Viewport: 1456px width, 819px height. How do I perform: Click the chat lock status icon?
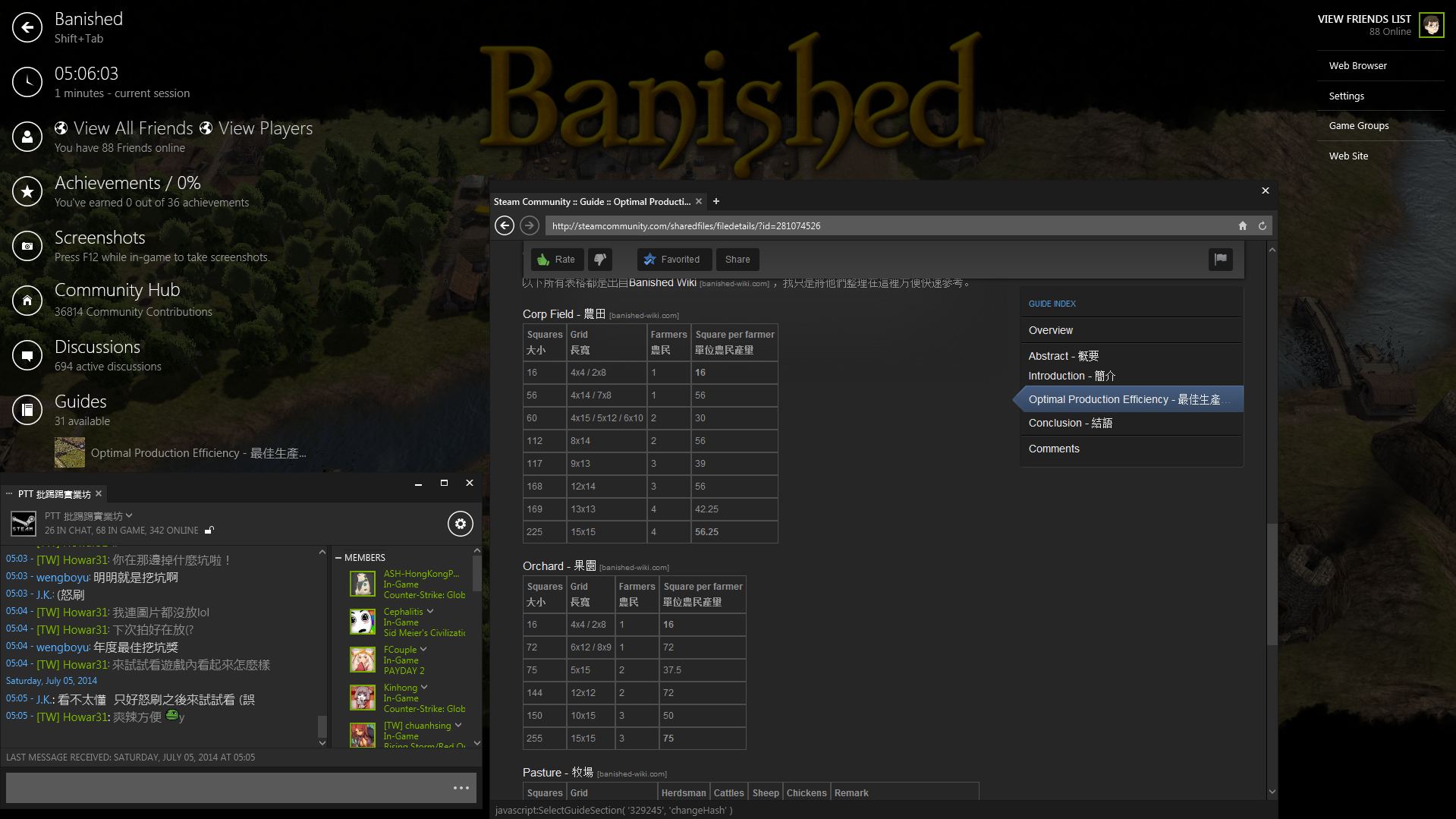pyautogui.click(x=209, y=531)
